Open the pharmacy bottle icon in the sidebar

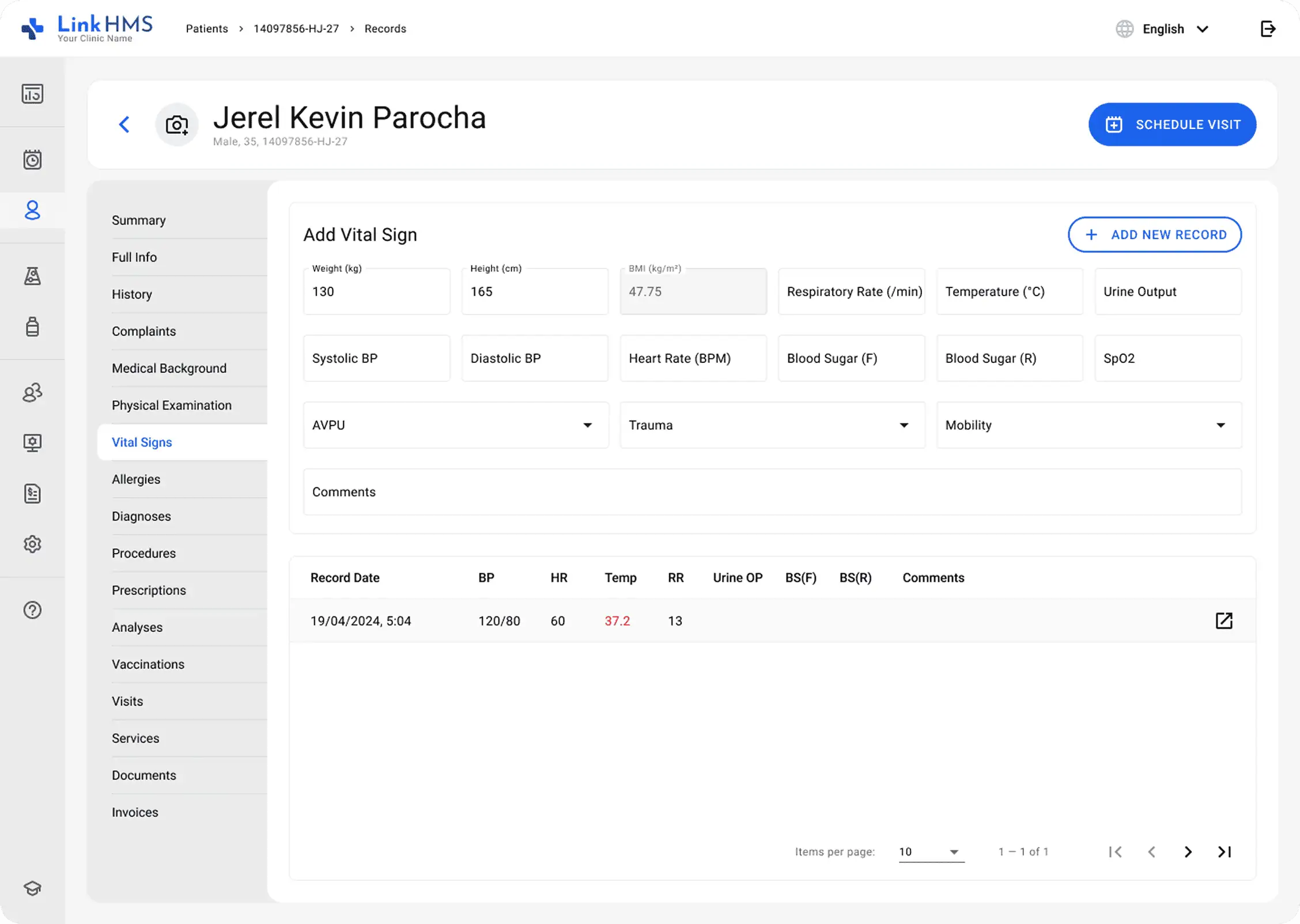(32, 327)
